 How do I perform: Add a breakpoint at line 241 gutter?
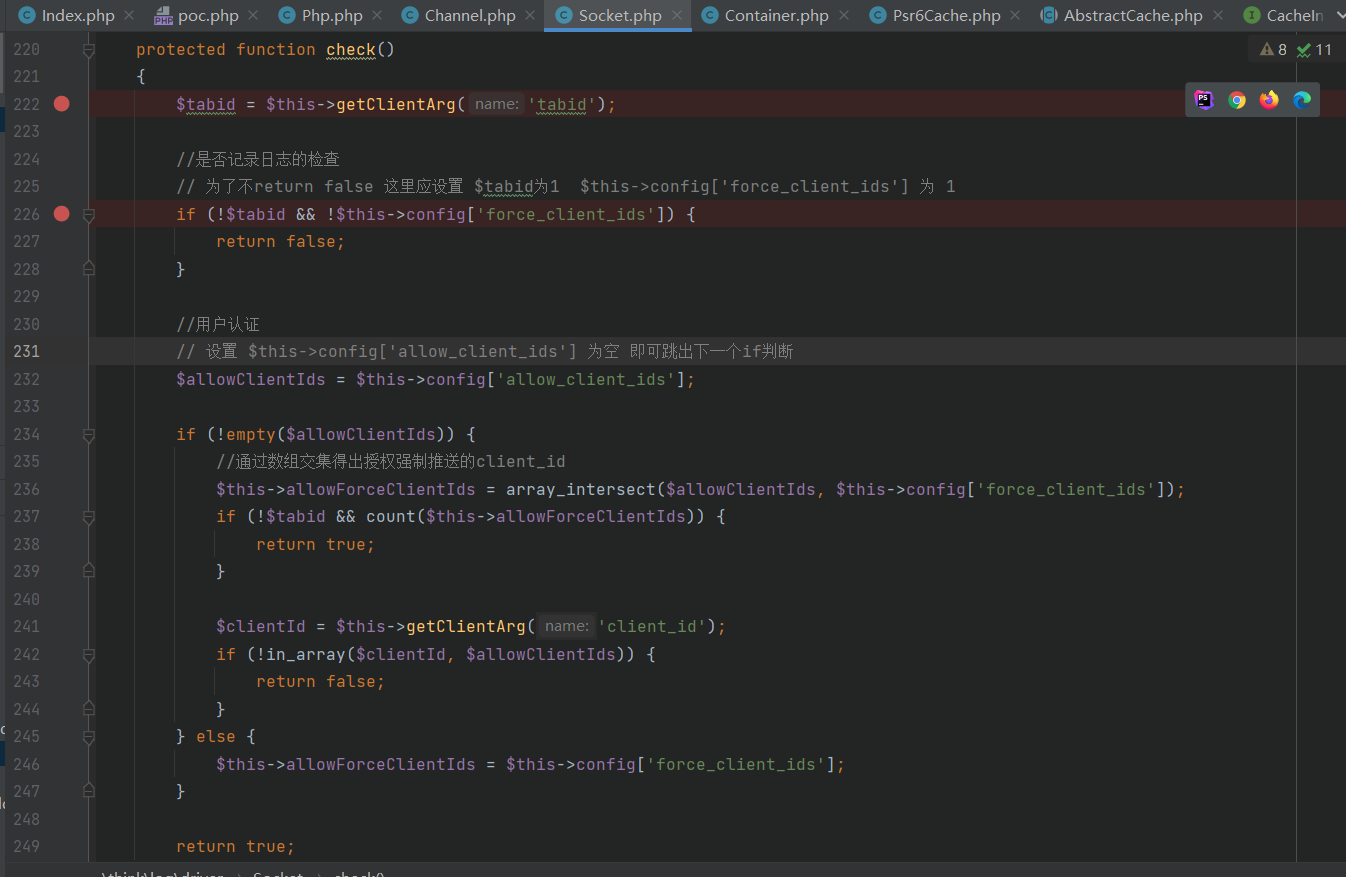coord(62,627)
